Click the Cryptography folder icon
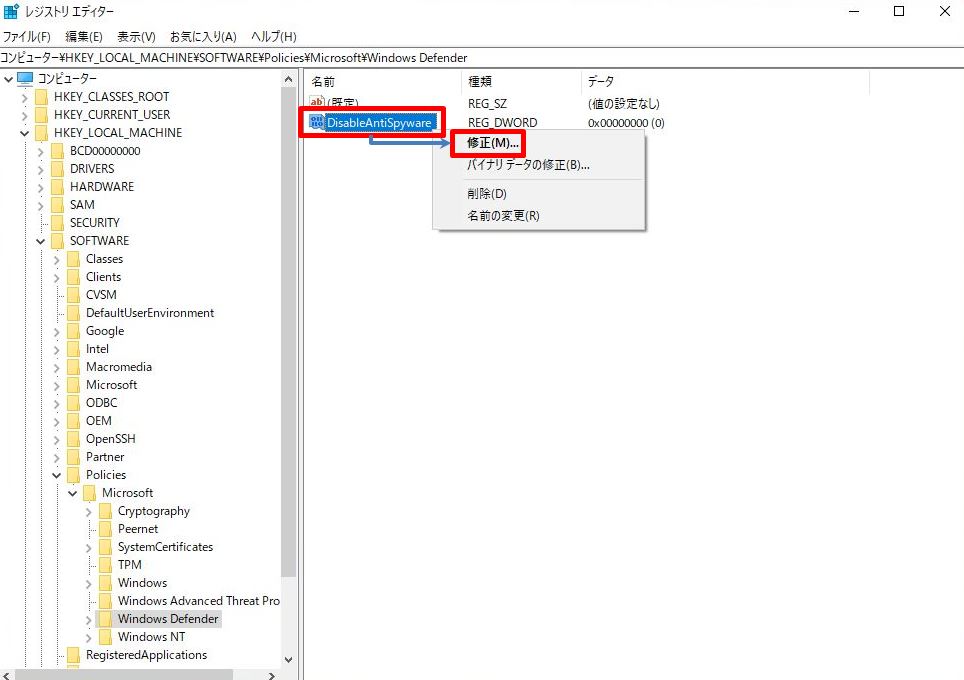Image resolution: width=964 pixels, height=680 pixels. tap(106, 511)
